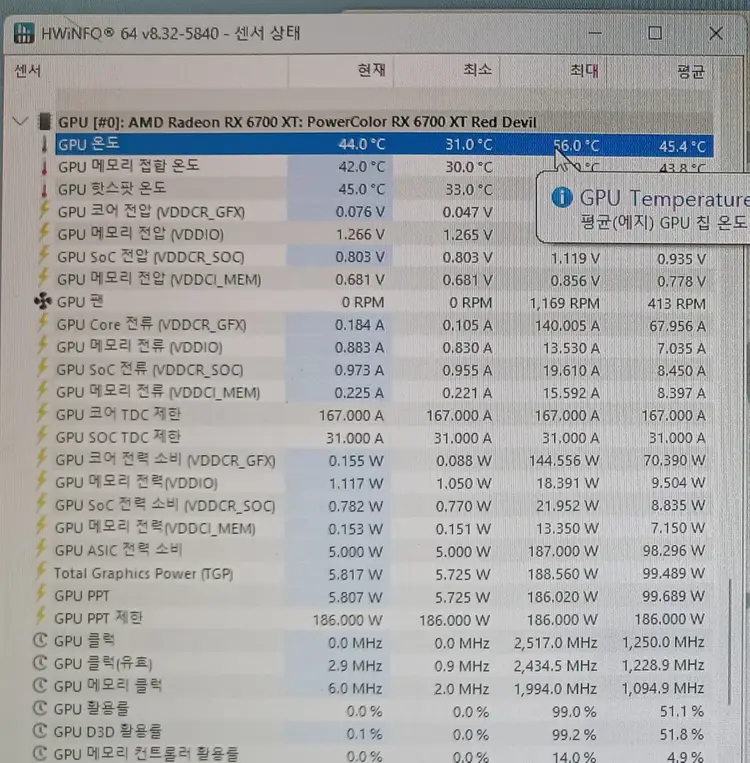
Task: Click the lightning icon of GPU SoC 전류 (VDDCR_SOC)
Action: [42, 369]
